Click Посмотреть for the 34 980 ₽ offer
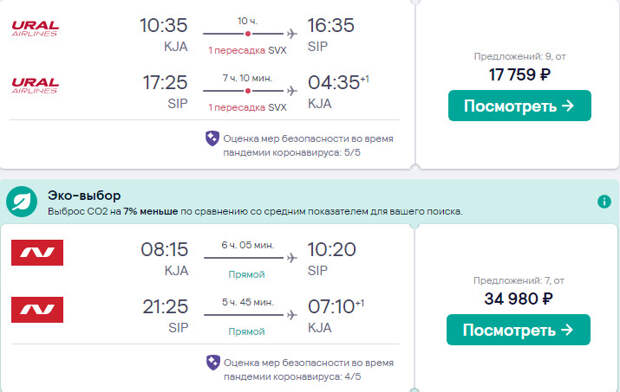 click(518, 330)
